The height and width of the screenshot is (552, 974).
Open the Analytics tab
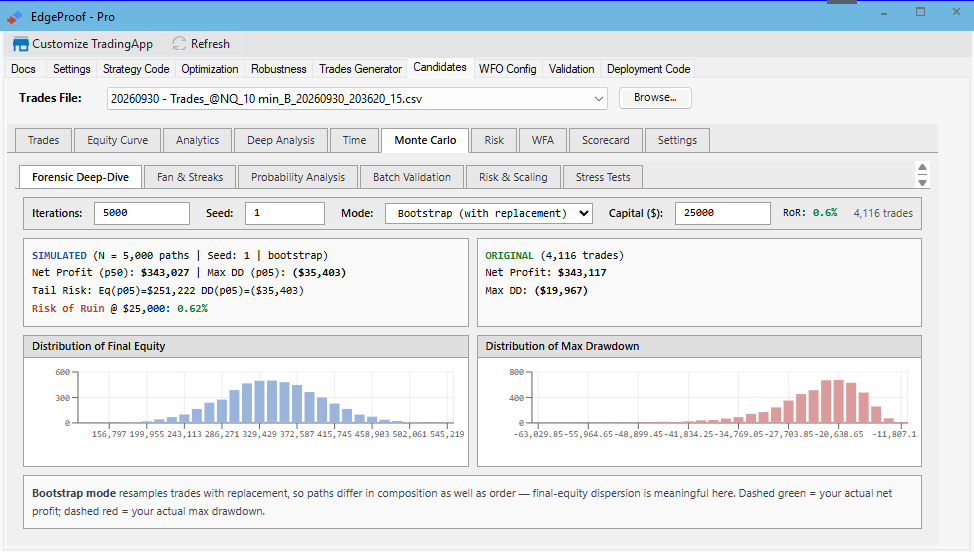(x=198, y=140)
